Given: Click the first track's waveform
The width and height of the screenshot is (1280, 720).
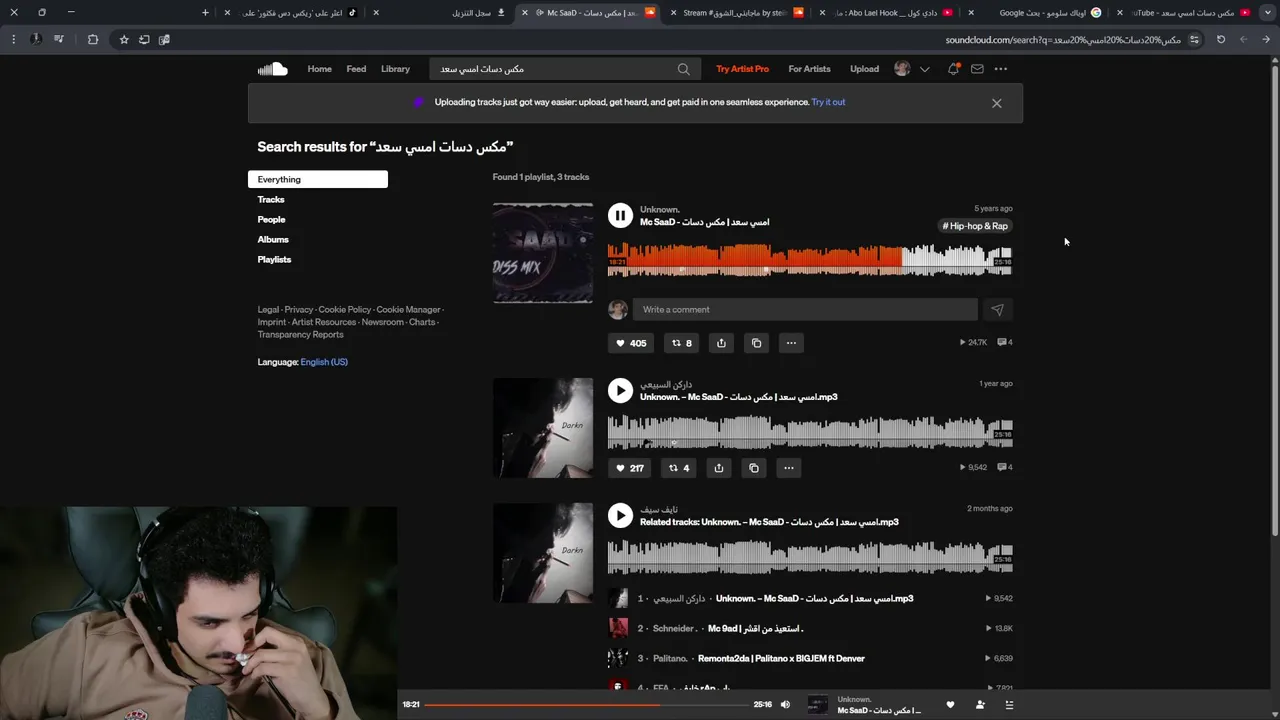Looking at the screenshot, I should coord(810,259).
